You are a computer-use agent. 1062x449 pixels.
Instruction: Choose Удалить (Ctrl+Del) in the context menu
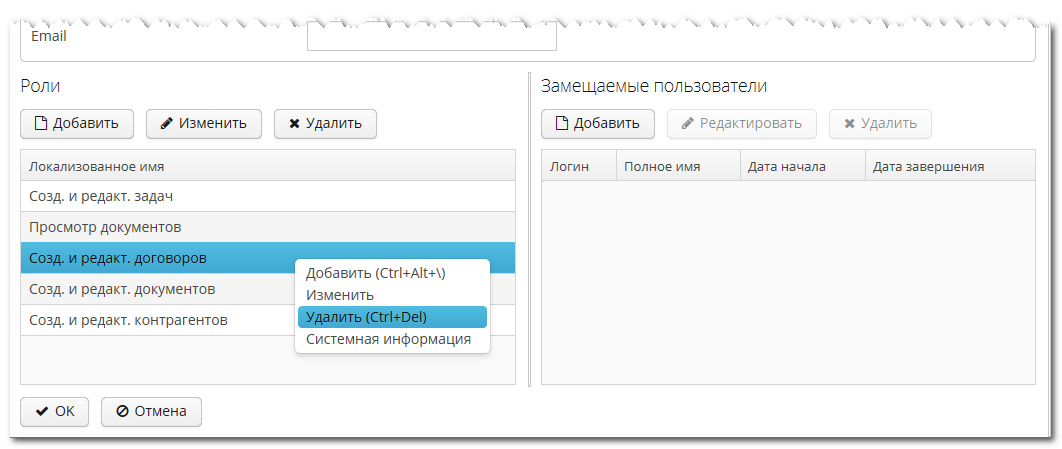366,317
